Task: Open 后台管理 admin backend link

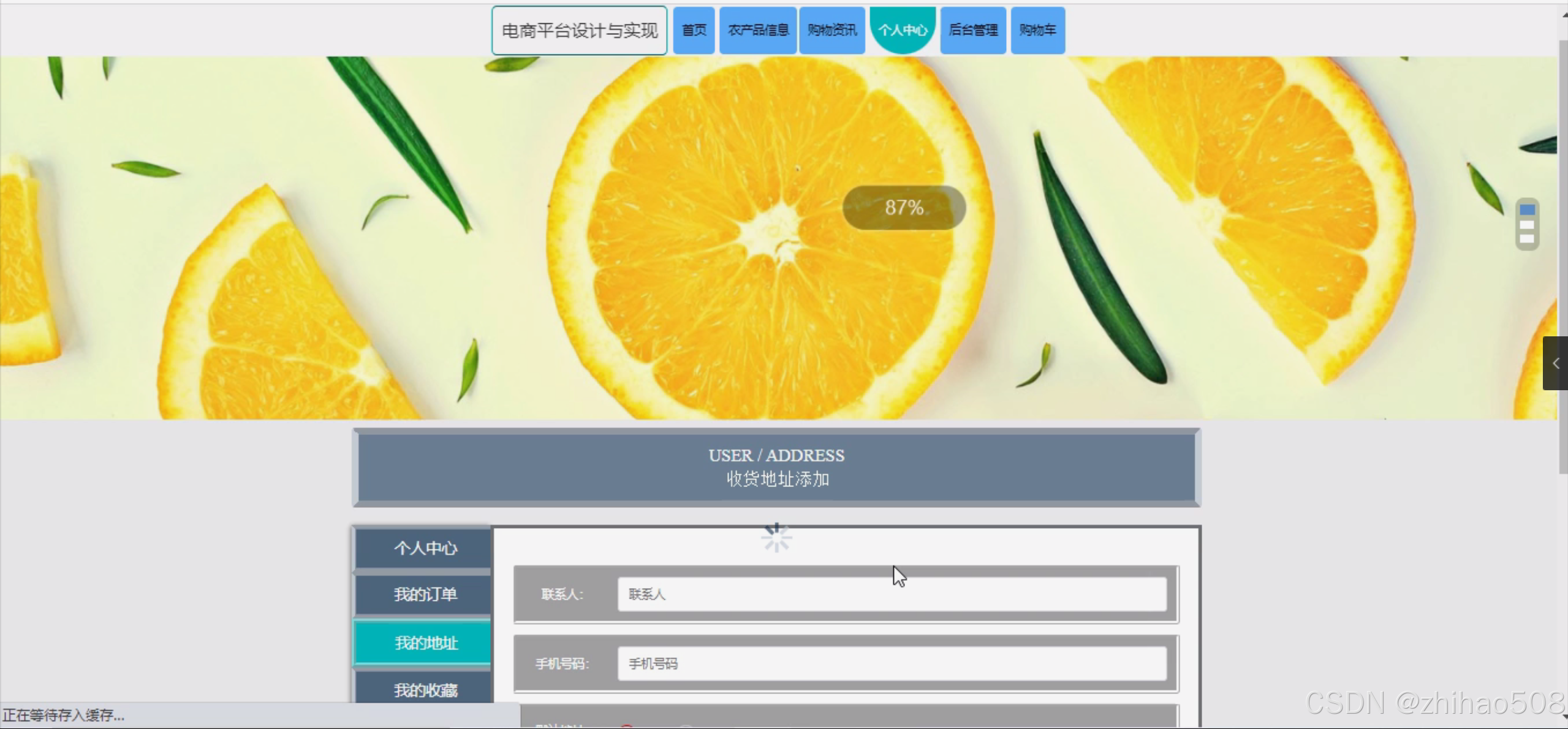Action: pos(972,30)
